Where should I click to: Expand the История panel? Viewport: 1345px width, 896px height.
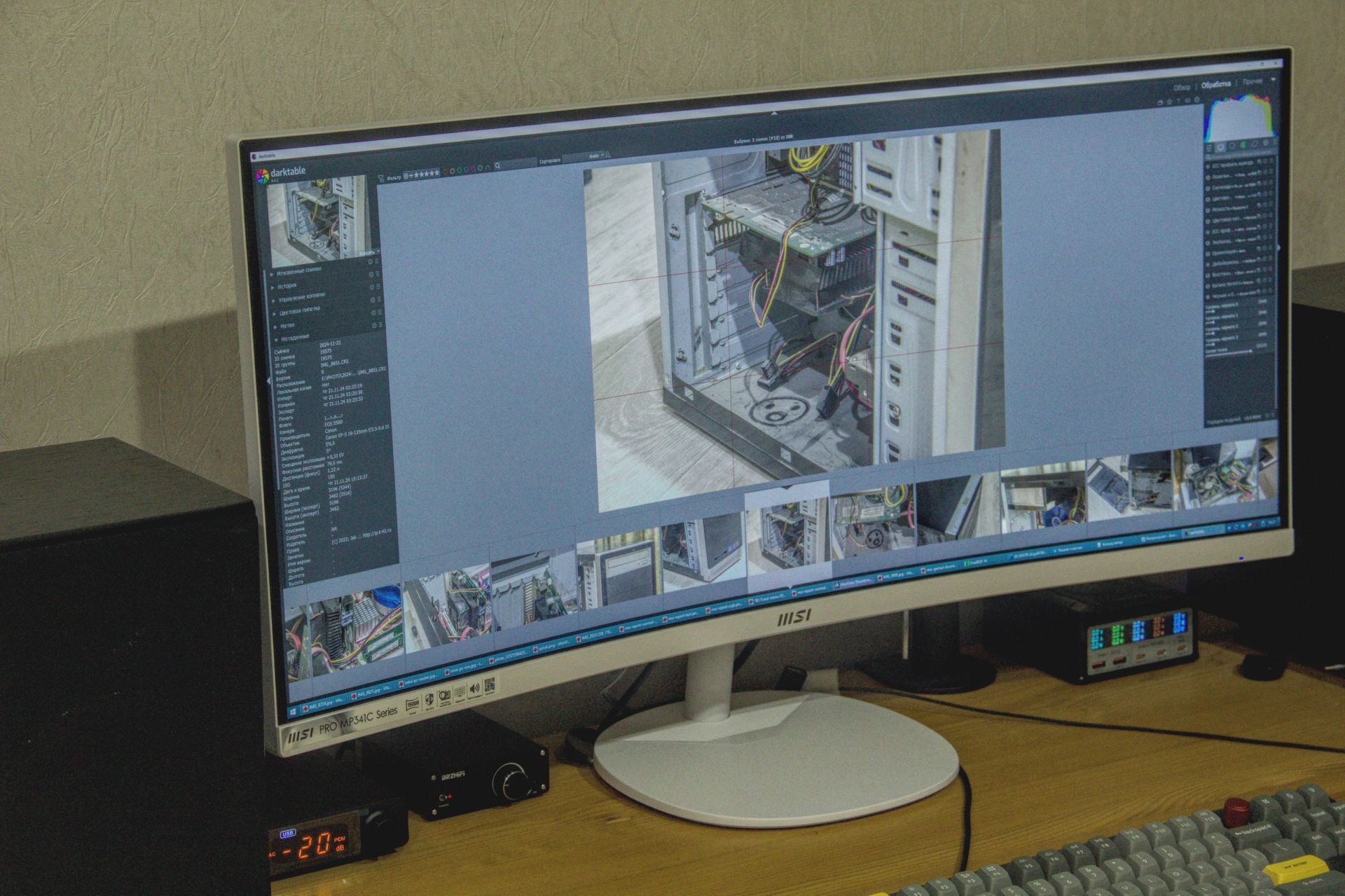pyautogui.click(x=273, y=288)
